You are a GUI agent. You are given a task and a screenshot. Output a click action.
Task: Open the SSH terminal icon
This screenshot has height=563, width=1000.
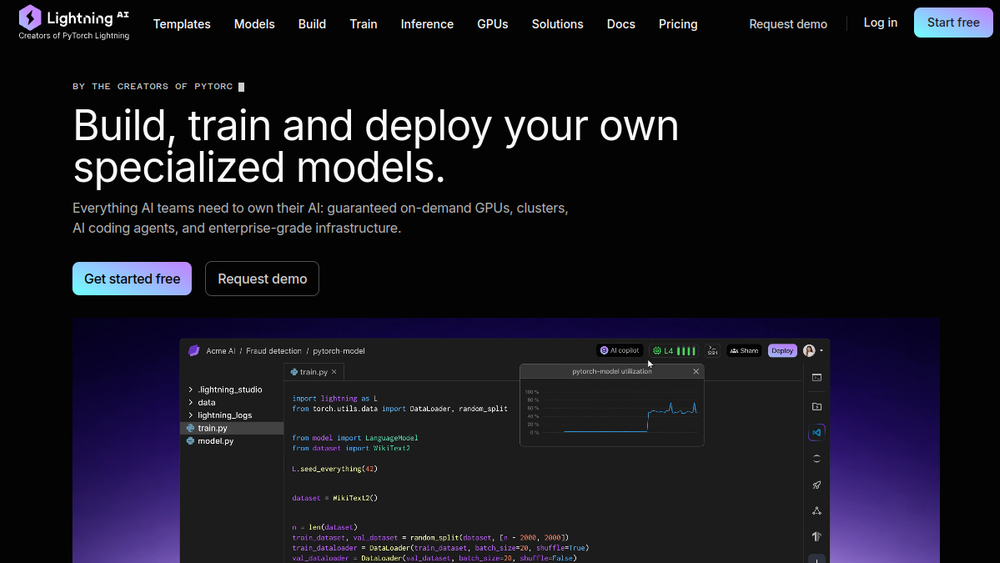click(712, 351)
